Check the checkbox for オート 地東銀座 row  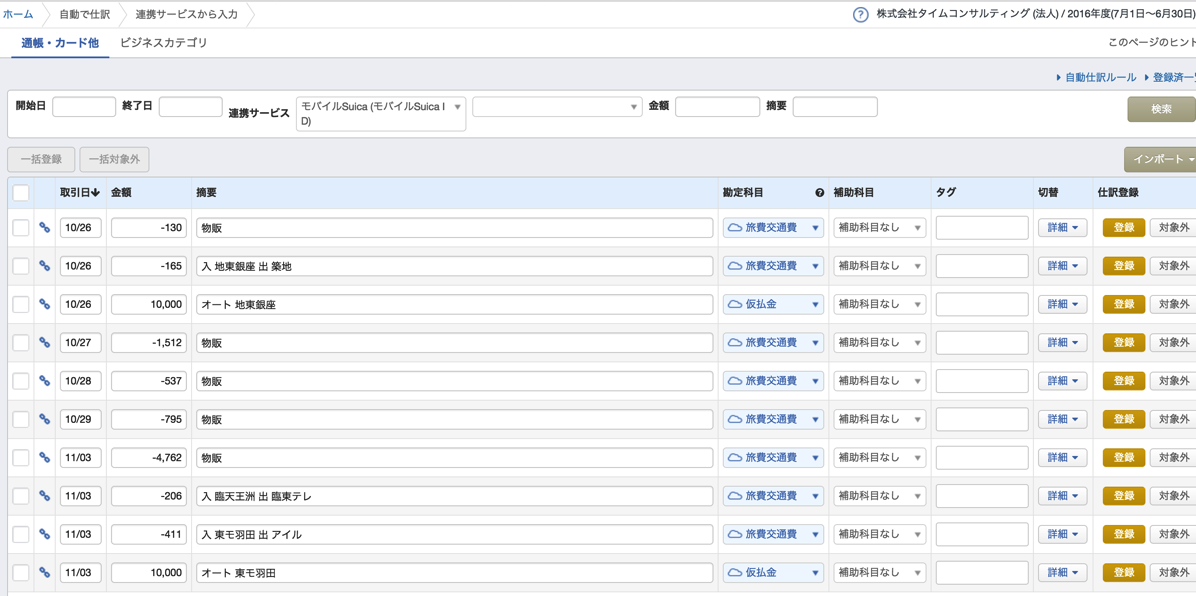(21, 304)
